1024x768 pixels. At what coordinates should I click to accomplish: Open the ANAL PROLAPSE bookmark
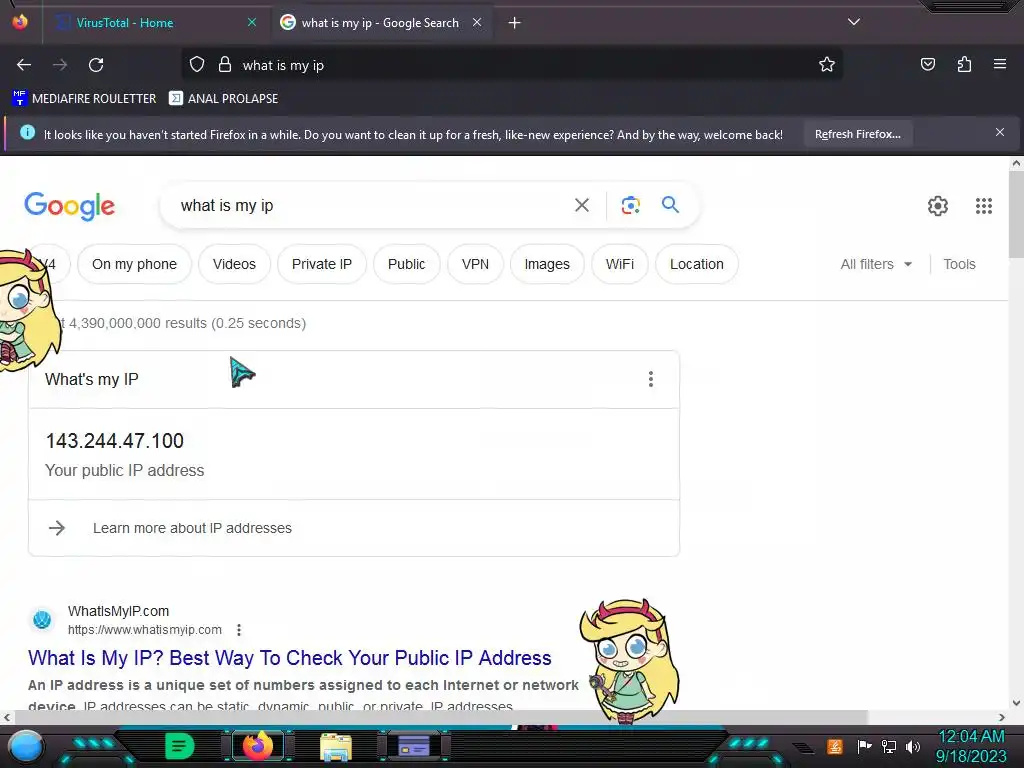click(223, 99)
